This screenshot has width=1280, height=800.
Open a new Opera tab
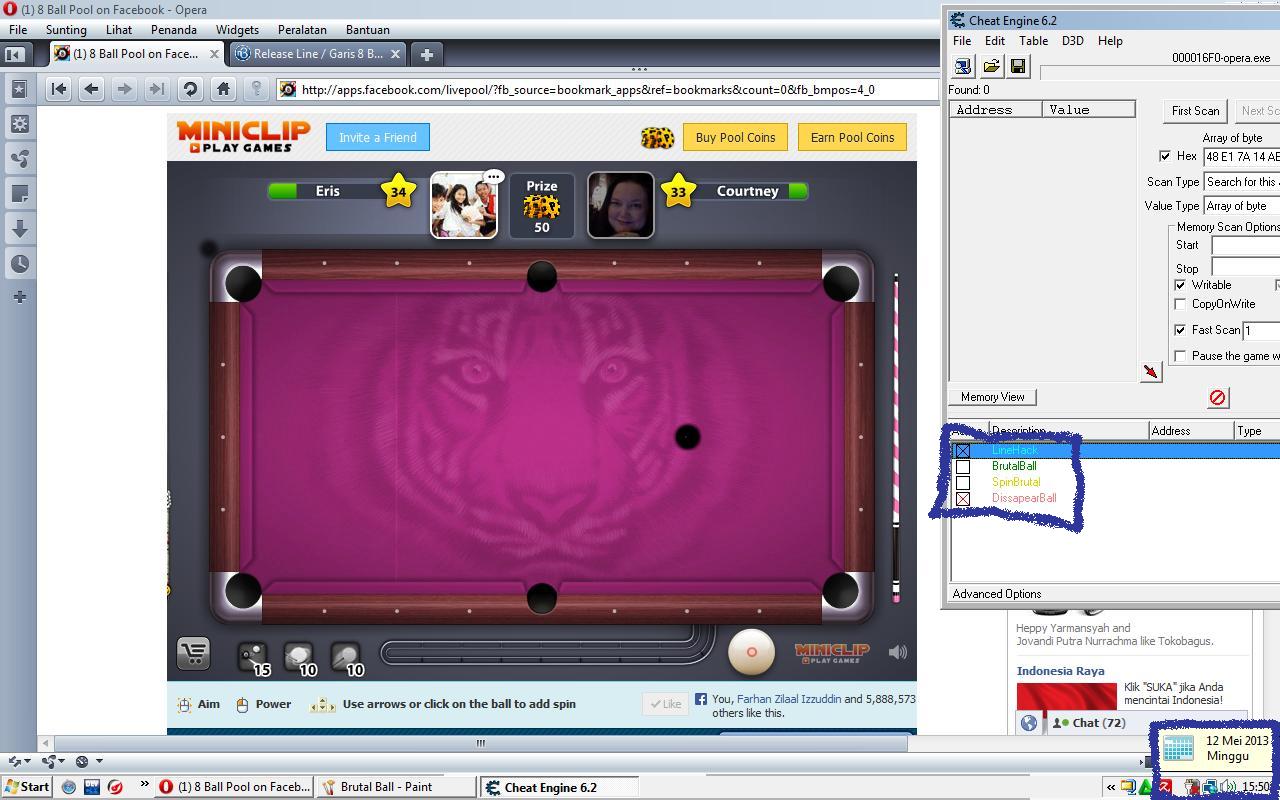pos(426,54)
